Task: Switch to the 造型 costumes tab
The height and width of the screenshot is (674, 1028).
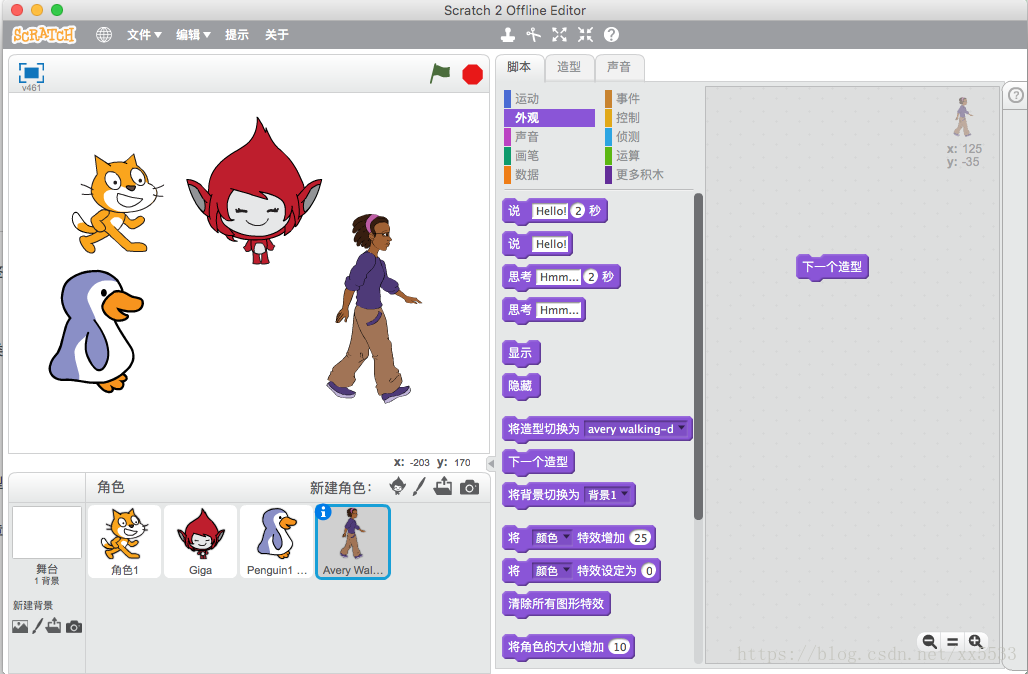Action: point(569,67)
